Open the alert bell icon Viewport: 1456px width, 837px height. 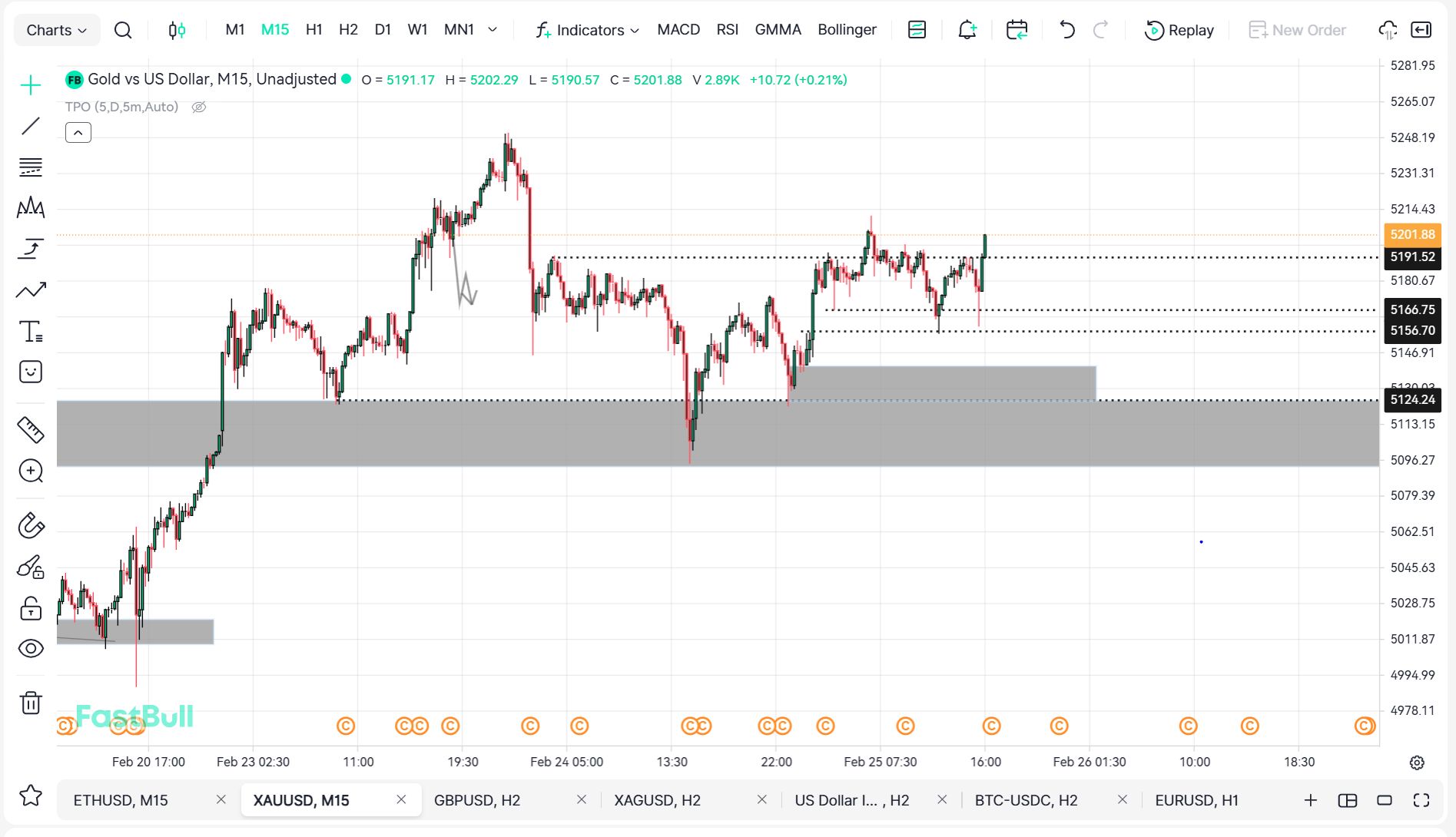967,30
